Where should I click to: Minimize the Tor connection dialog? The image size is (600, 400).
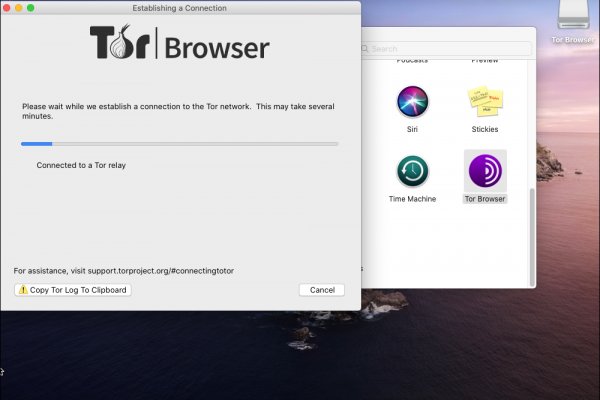19,8
